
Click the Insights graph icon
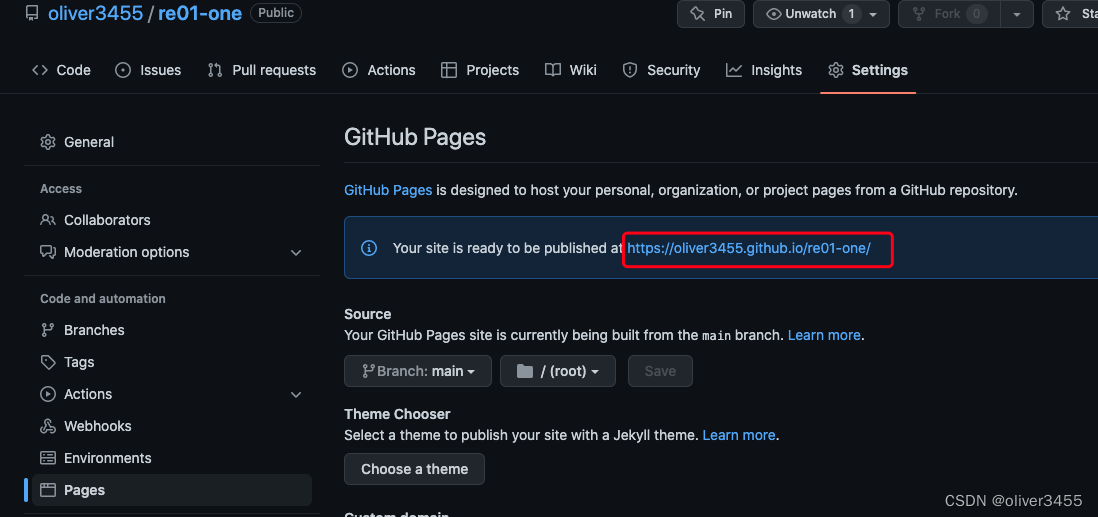(734, 70)
